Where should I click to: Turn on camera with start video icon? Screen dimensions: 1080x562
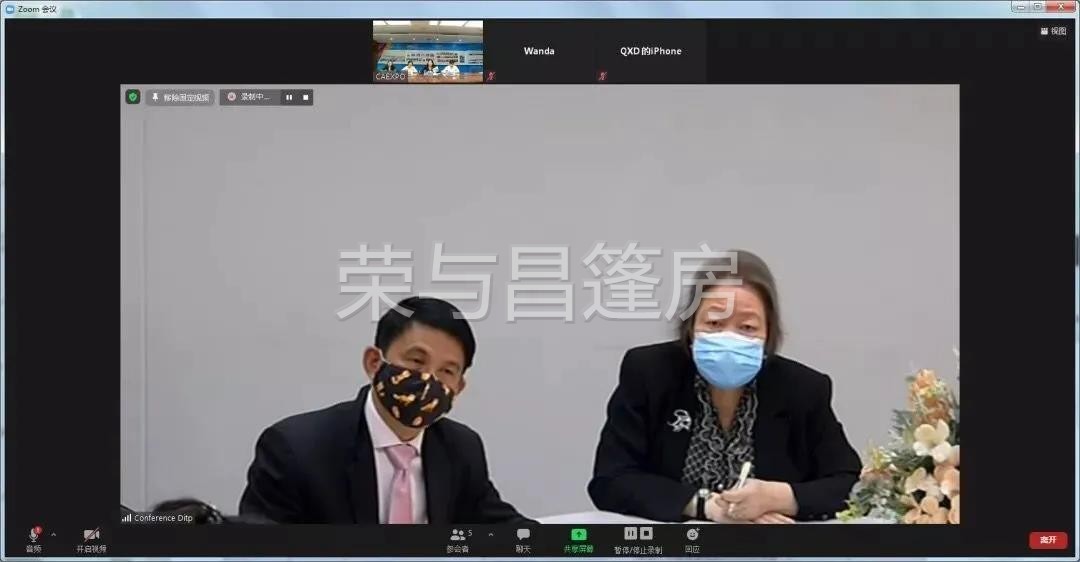[91, 536]
